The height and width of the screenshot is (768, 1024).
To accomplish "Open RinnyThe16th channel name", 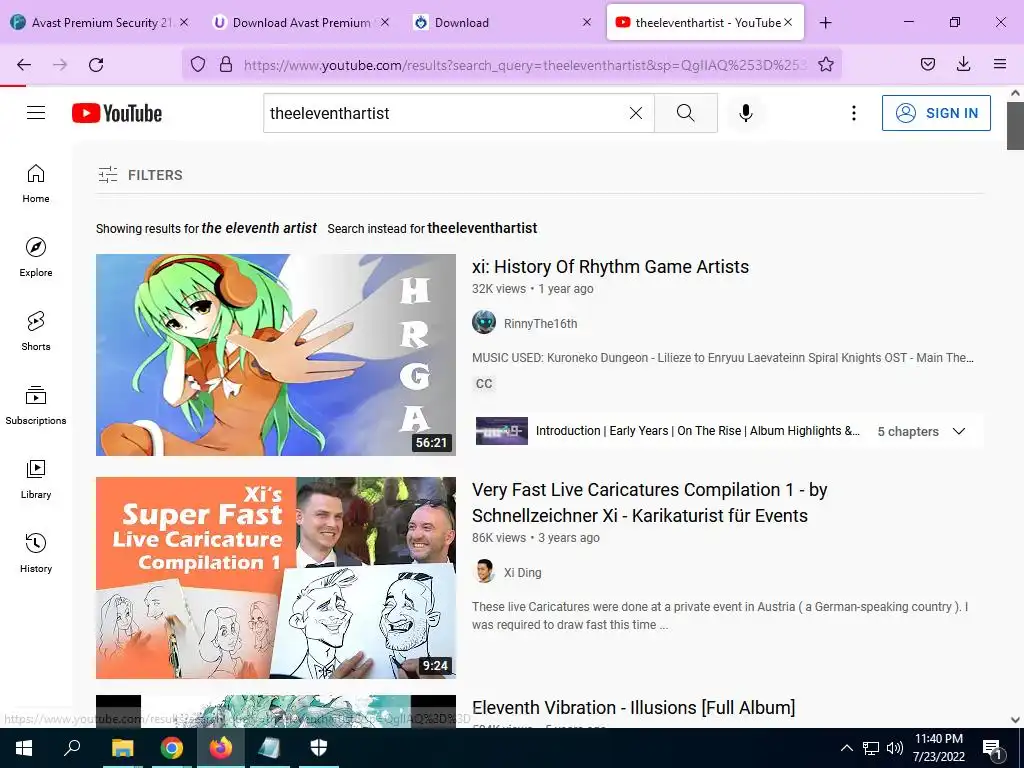I will tap(540, 323).
